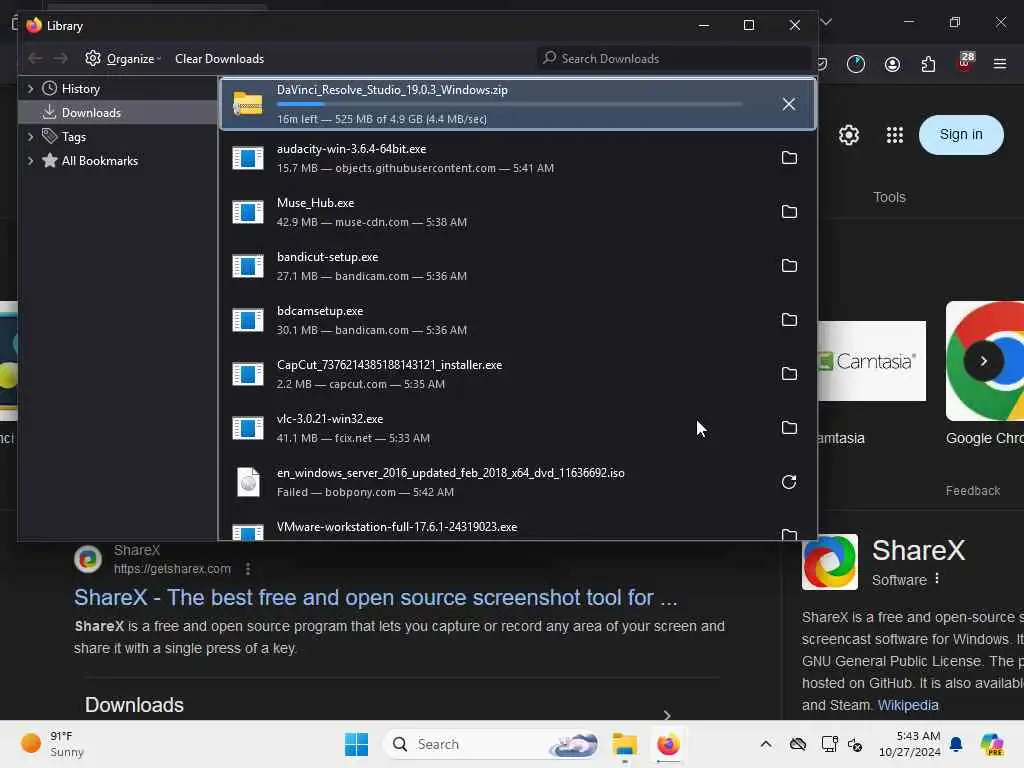Screen dimensions: 1024x768
Task: Open containing folder for Muse_Hub.exe
Action: click(x=789, y=212)
